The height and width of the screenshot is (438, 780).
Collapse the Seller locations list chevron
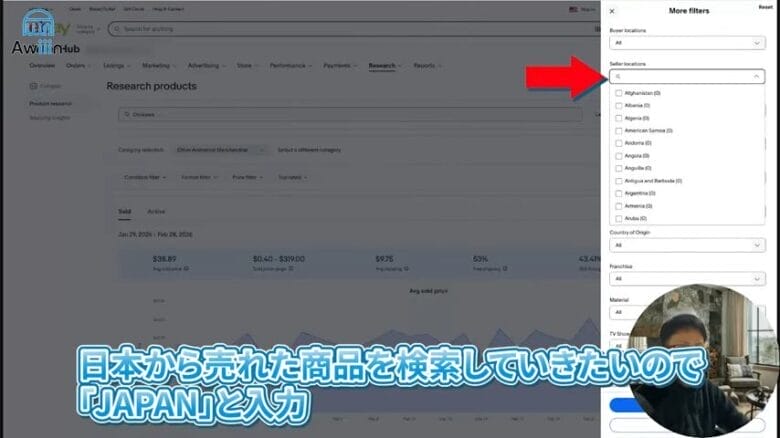pyautogui.click(x=756, y=76)
